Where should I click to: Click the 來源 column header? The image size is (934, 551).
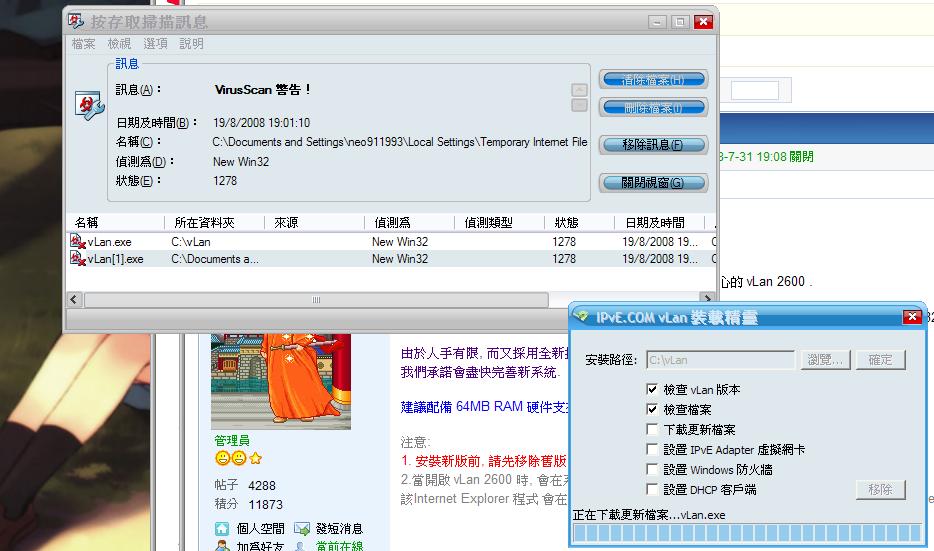point(315,223)
